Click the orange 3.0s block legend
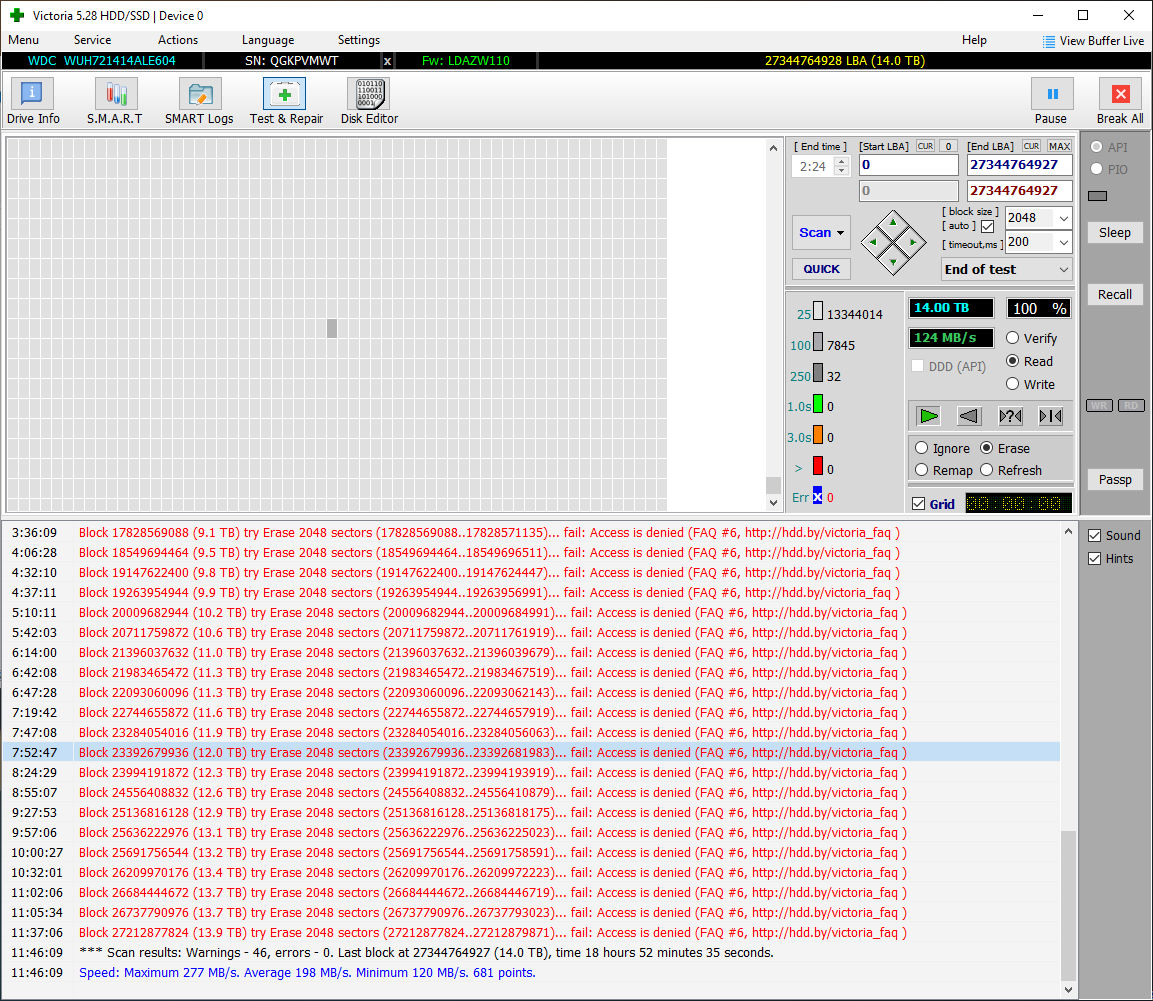The height and width of the screenshot is (1001, 1153). click(818, 435)
